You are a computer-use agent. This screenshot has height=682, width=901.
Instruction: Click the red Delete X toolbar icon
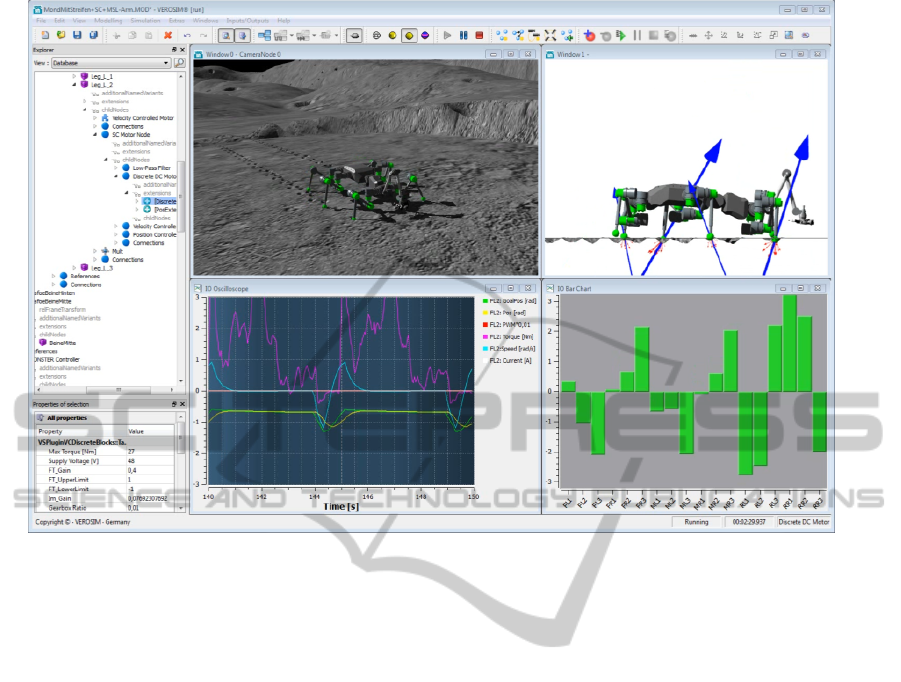click(x=168, y=35)
